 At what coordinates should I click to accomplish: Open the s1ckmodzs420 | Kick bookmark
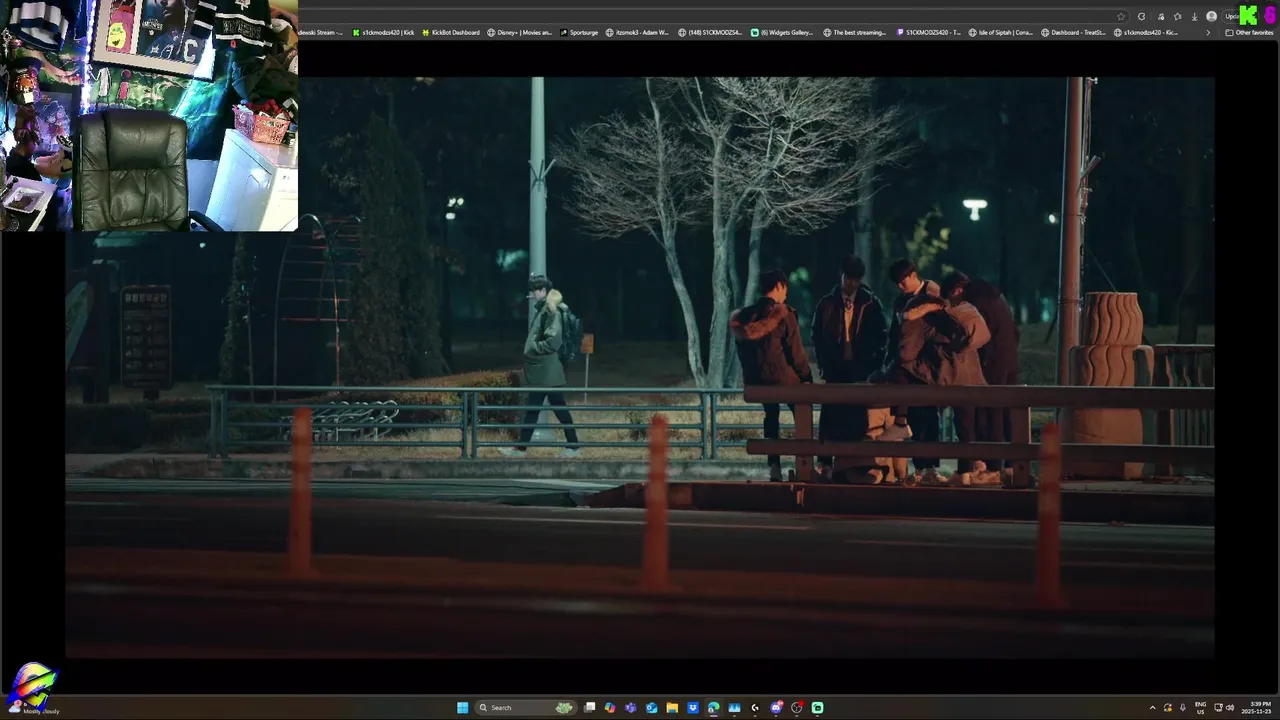383,32
